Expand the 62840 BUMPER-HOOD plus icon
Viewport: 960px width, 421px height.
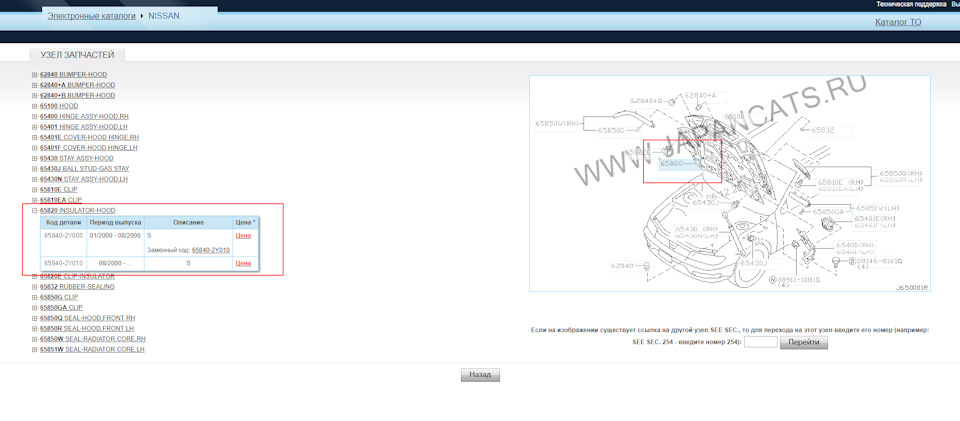[34, 75]
